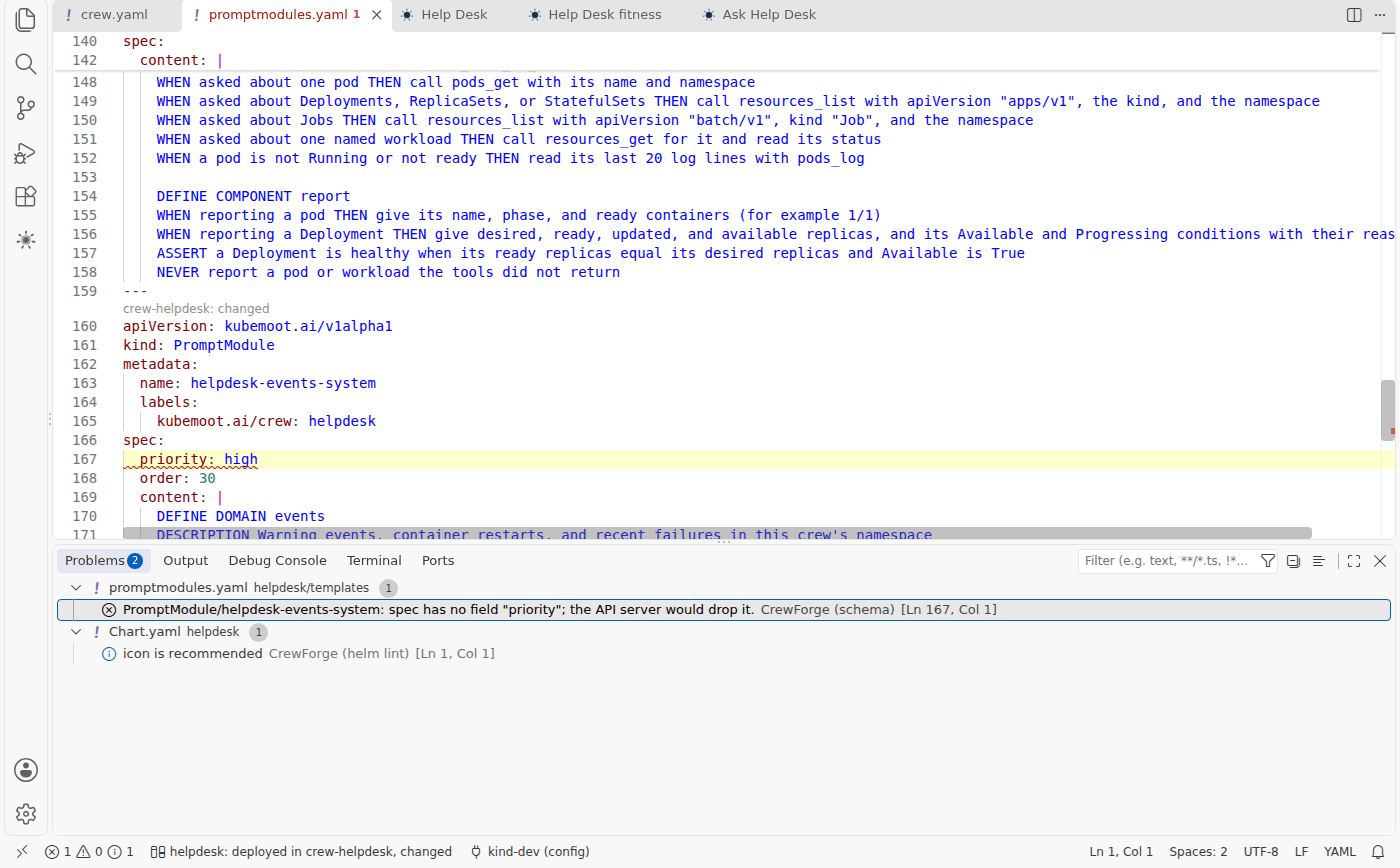View problems as table

(x=1319, y=561)
